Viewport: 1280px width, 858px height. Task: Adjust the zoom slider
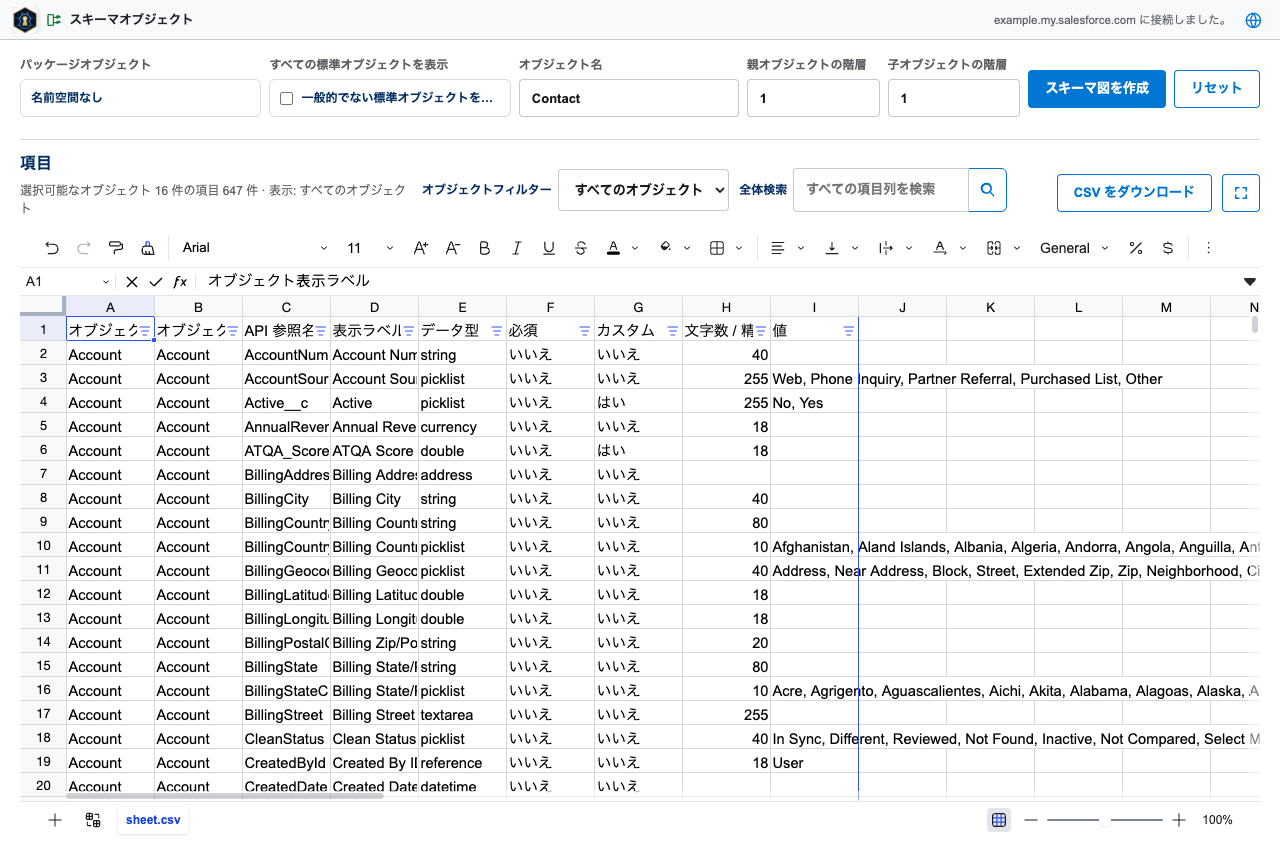[1104, 820]
